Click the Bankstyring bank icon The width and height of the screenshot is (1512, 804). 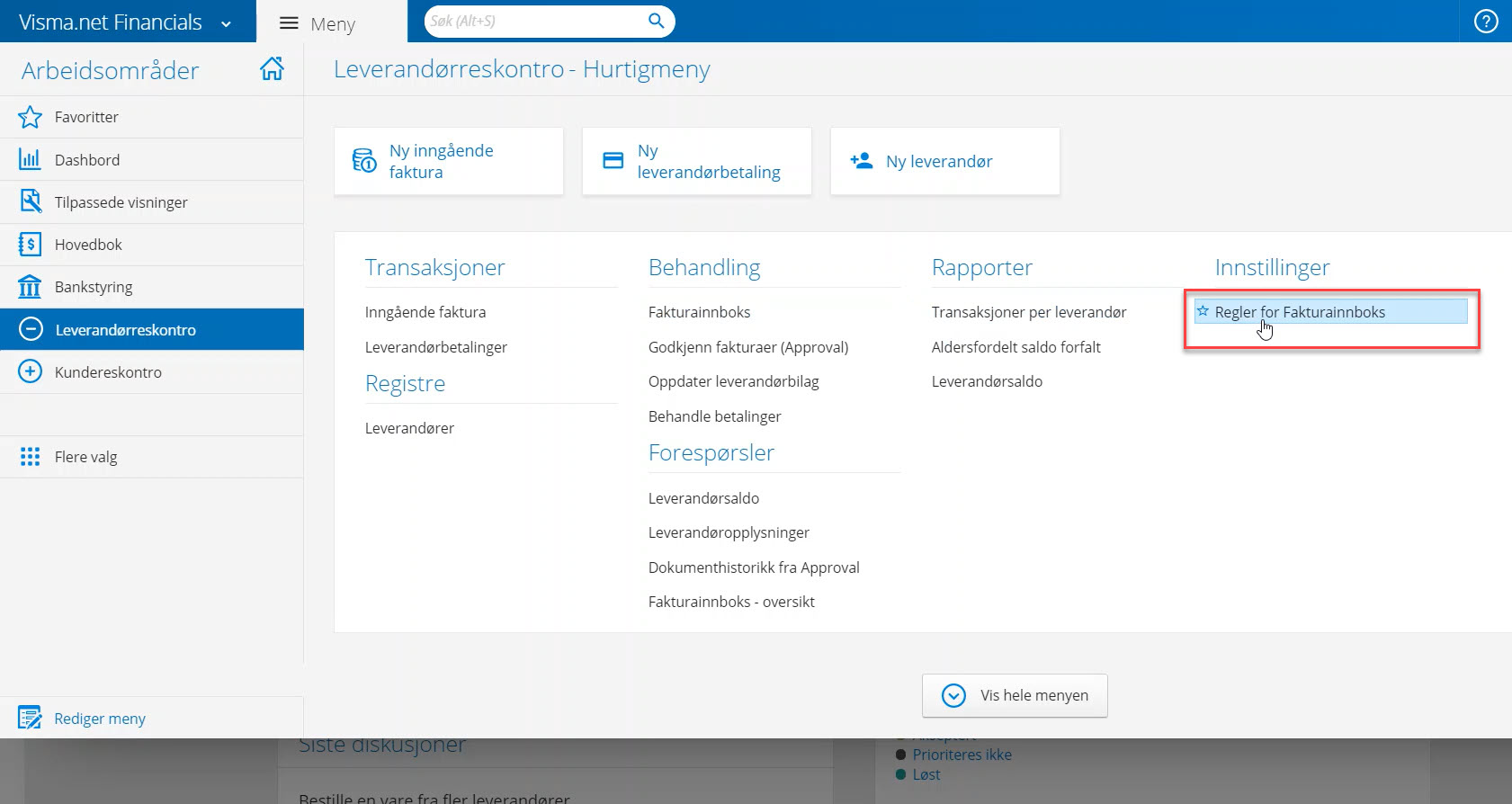point(30,286)
